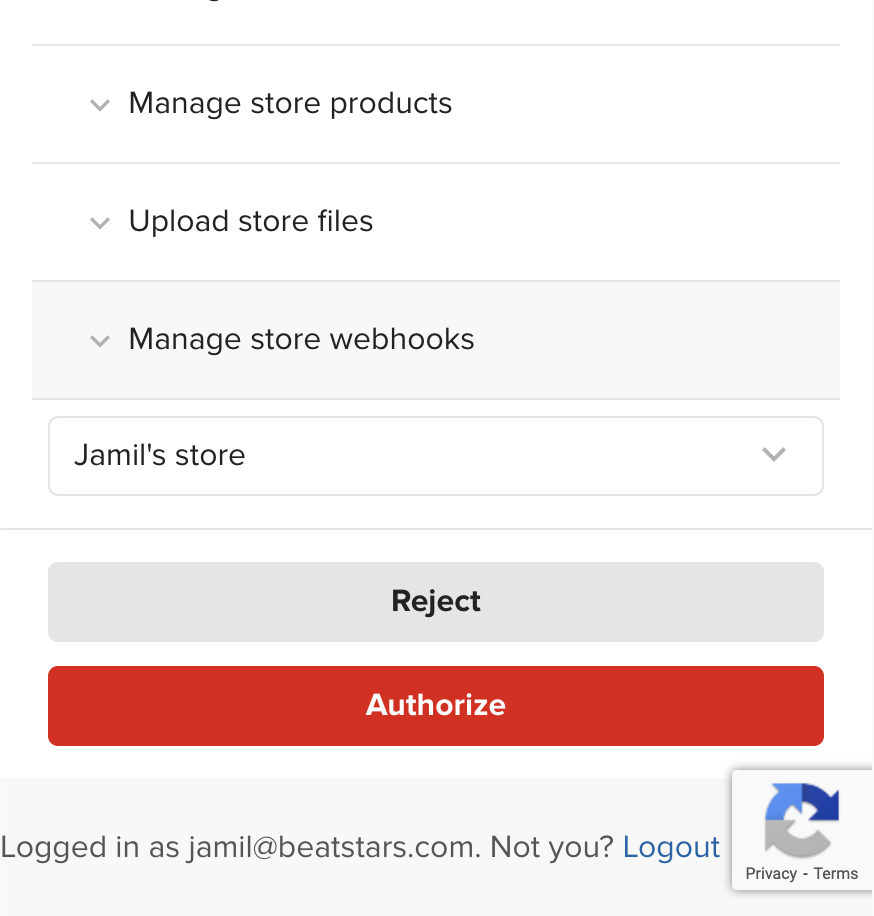Click the reCAPTCHA logo badge
The width and height of the screenshot is (874, 916).
[x=802, y=819]
